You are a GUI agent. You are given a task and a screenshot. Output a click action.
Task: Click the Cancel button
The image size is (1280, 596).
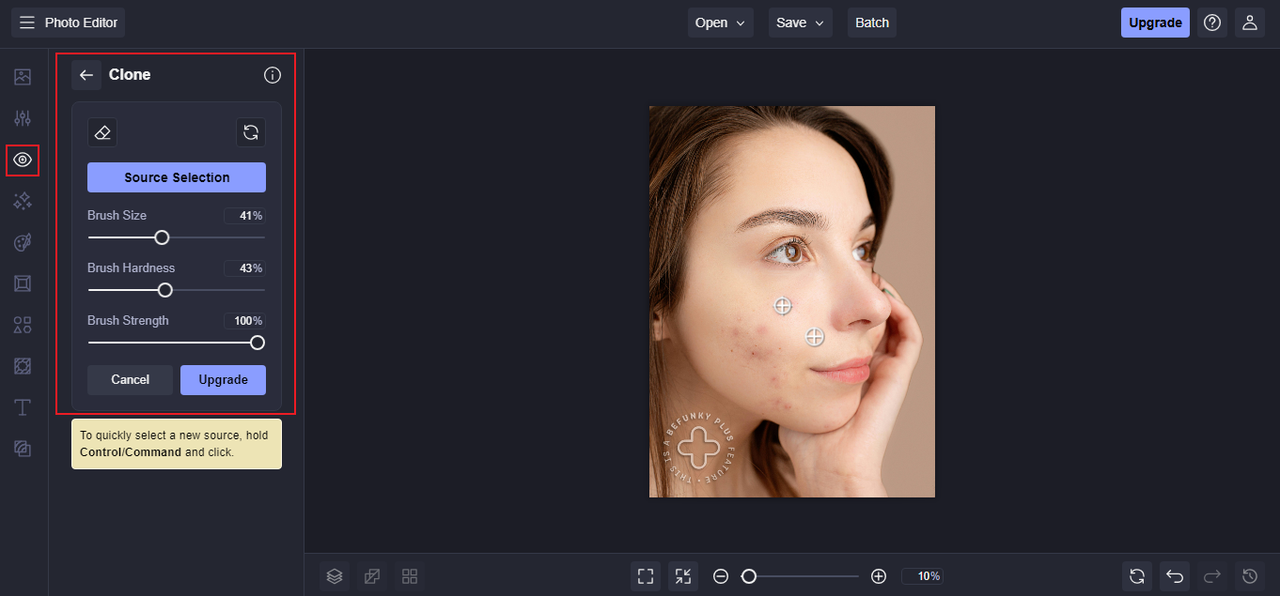pyautogui.click(x=130, y=380)
